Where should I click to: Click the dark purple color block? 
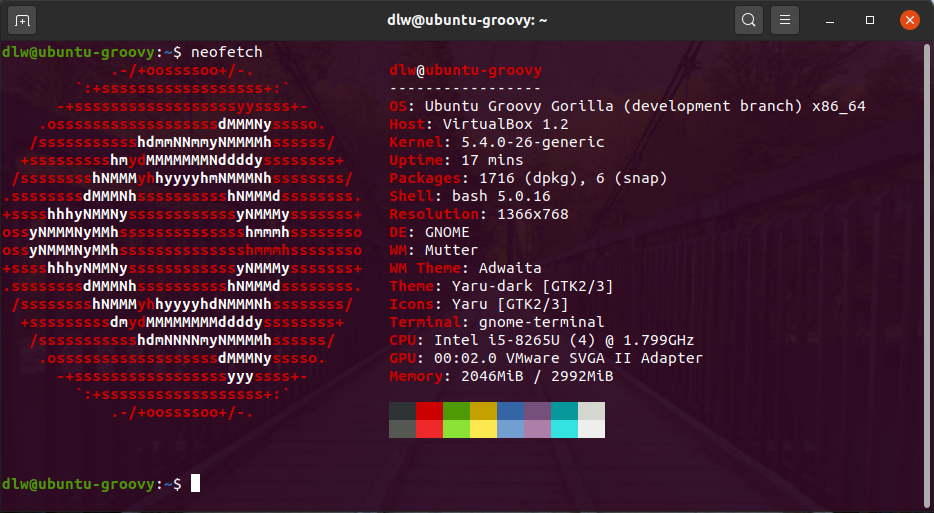pyautogui.click(x=537, y=411)
